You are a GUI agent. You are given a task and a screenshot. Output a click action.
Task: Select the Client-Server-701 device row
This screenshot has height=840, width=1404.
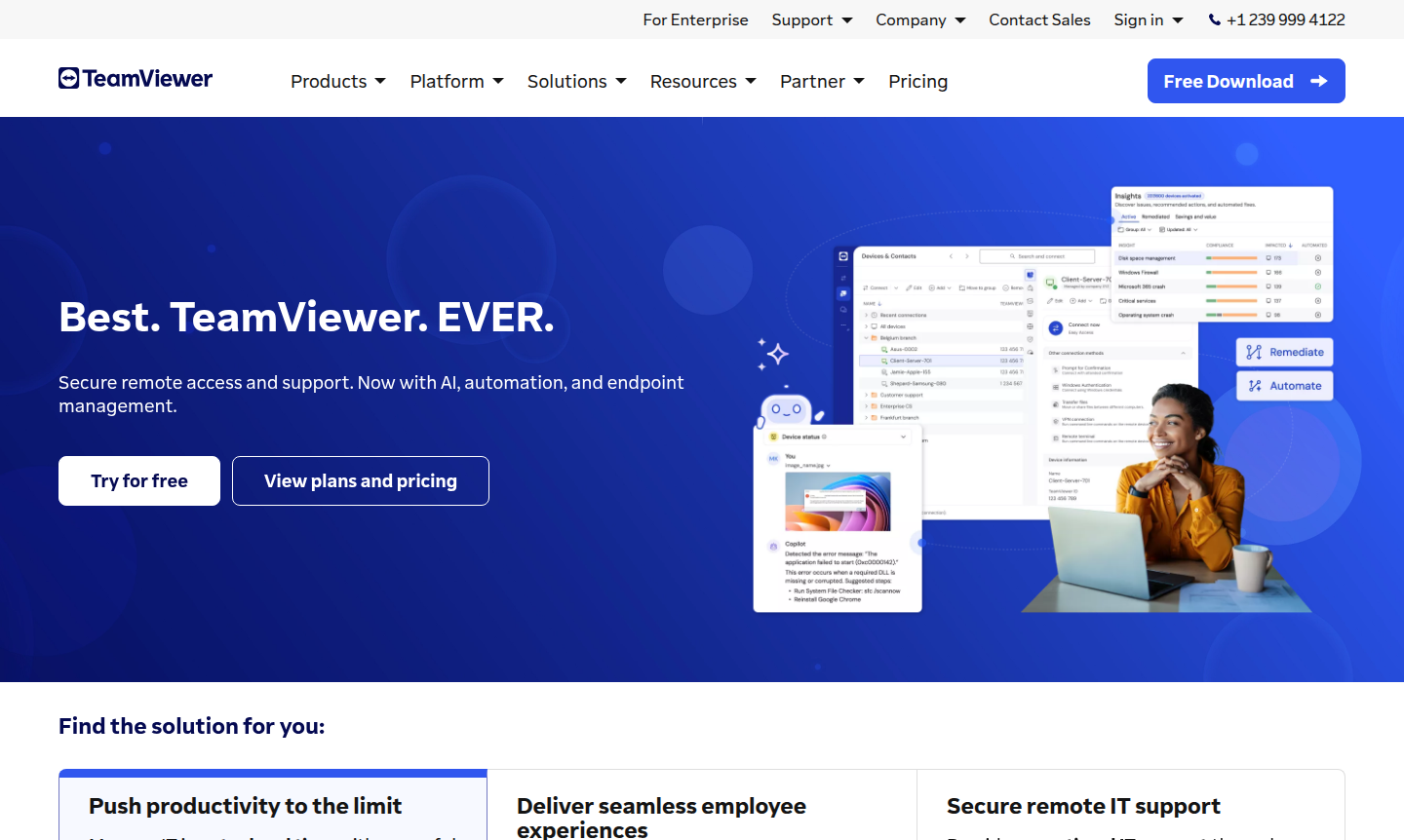coord(912,361)
